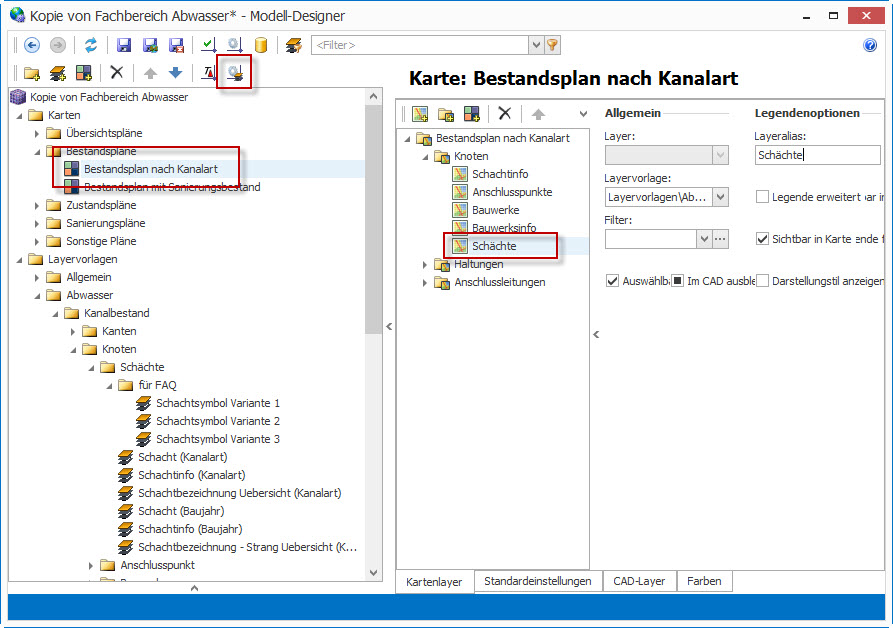Expand the Übersichtspläne folder in tree
The image size is (893, 628).
(x=38, y=133)
